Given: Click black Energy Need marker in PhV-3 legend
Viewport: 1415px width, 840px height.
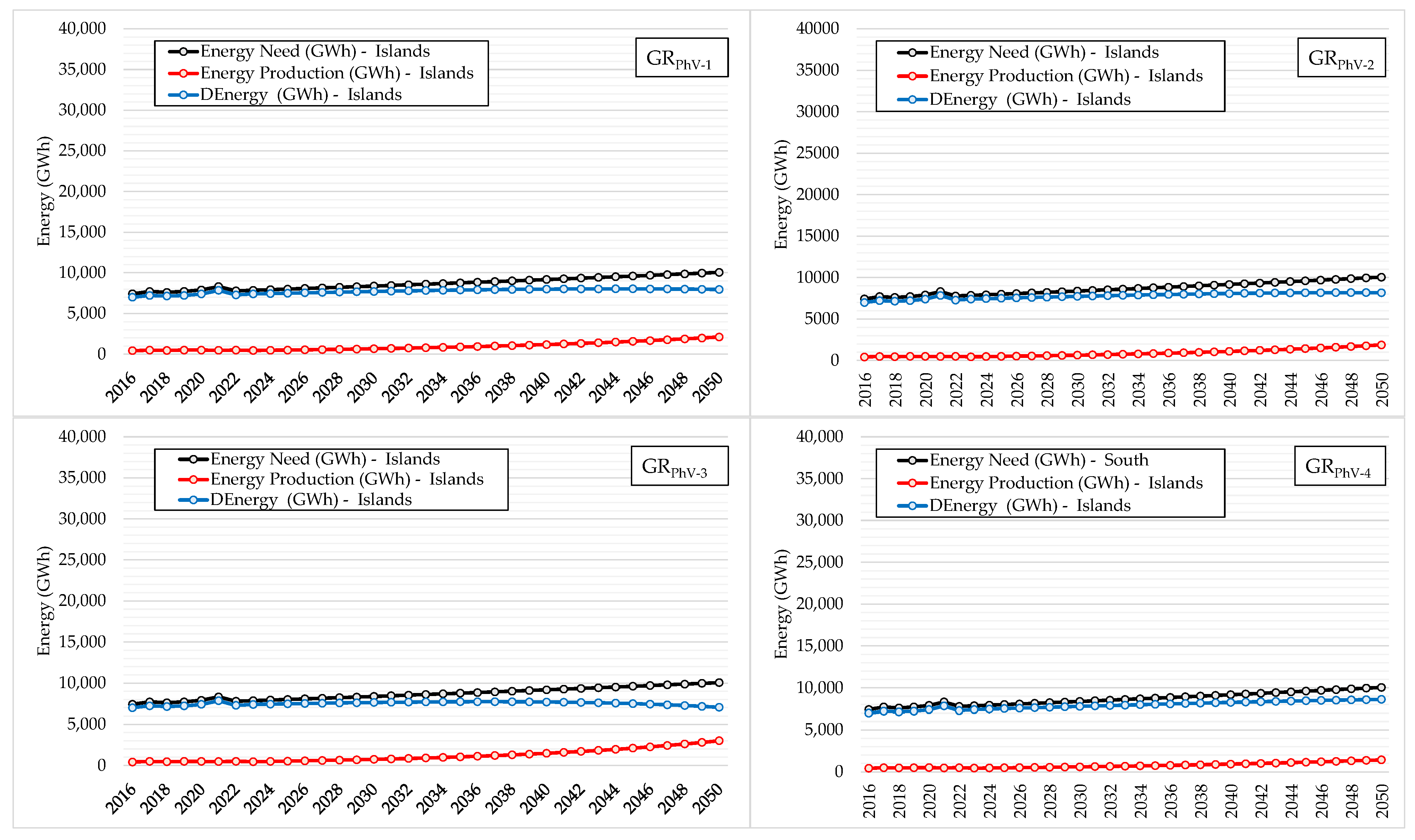Looking at the screenshot, I should (x=194, y=459).
